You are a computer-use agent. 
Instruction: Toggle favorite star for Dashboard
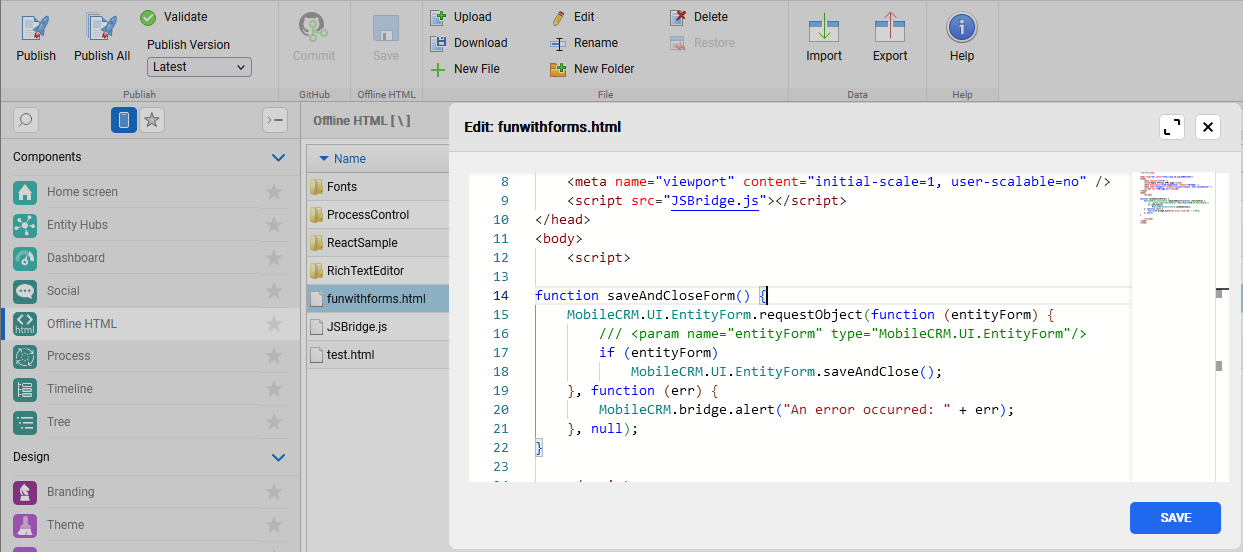[273, 258]
